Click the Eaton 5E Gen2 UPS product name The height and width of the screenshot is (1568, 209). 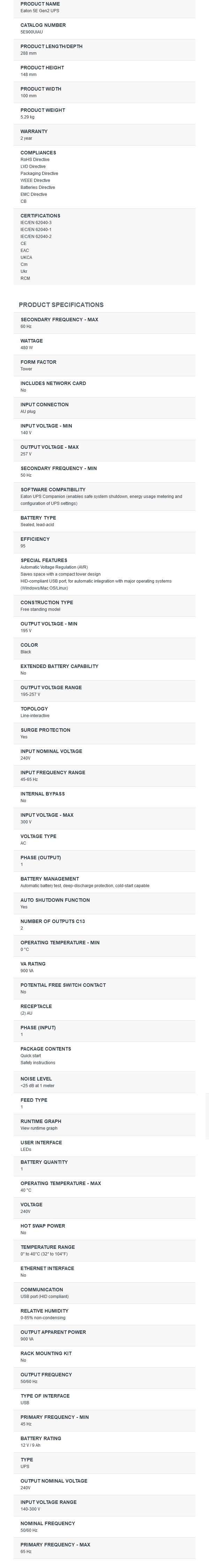[40, 11]
